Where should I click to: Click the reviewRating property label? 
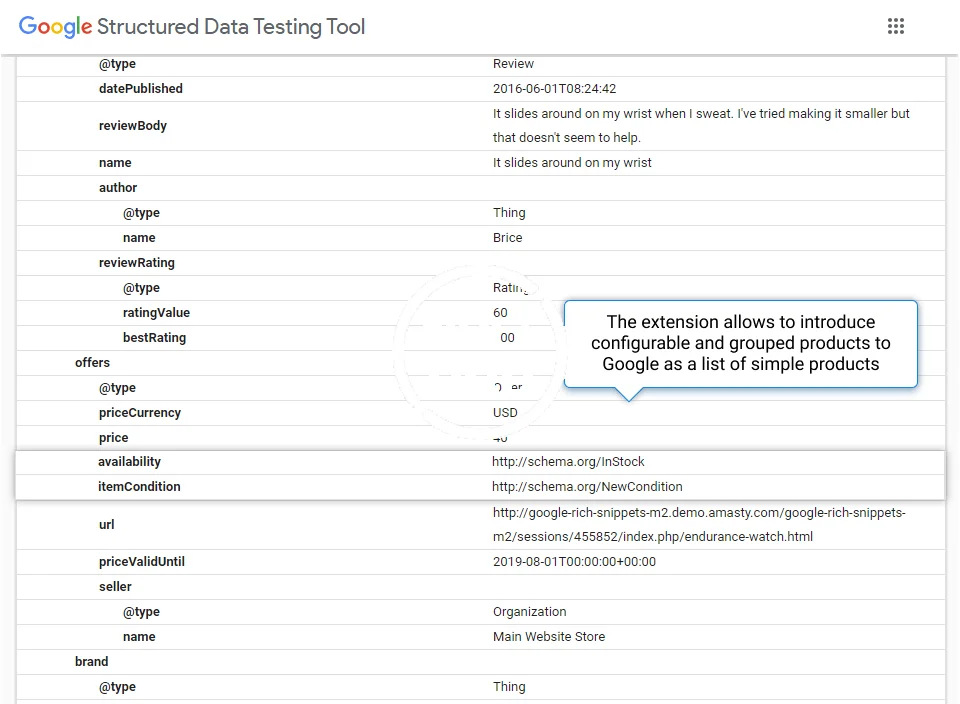tap(136, 263)
